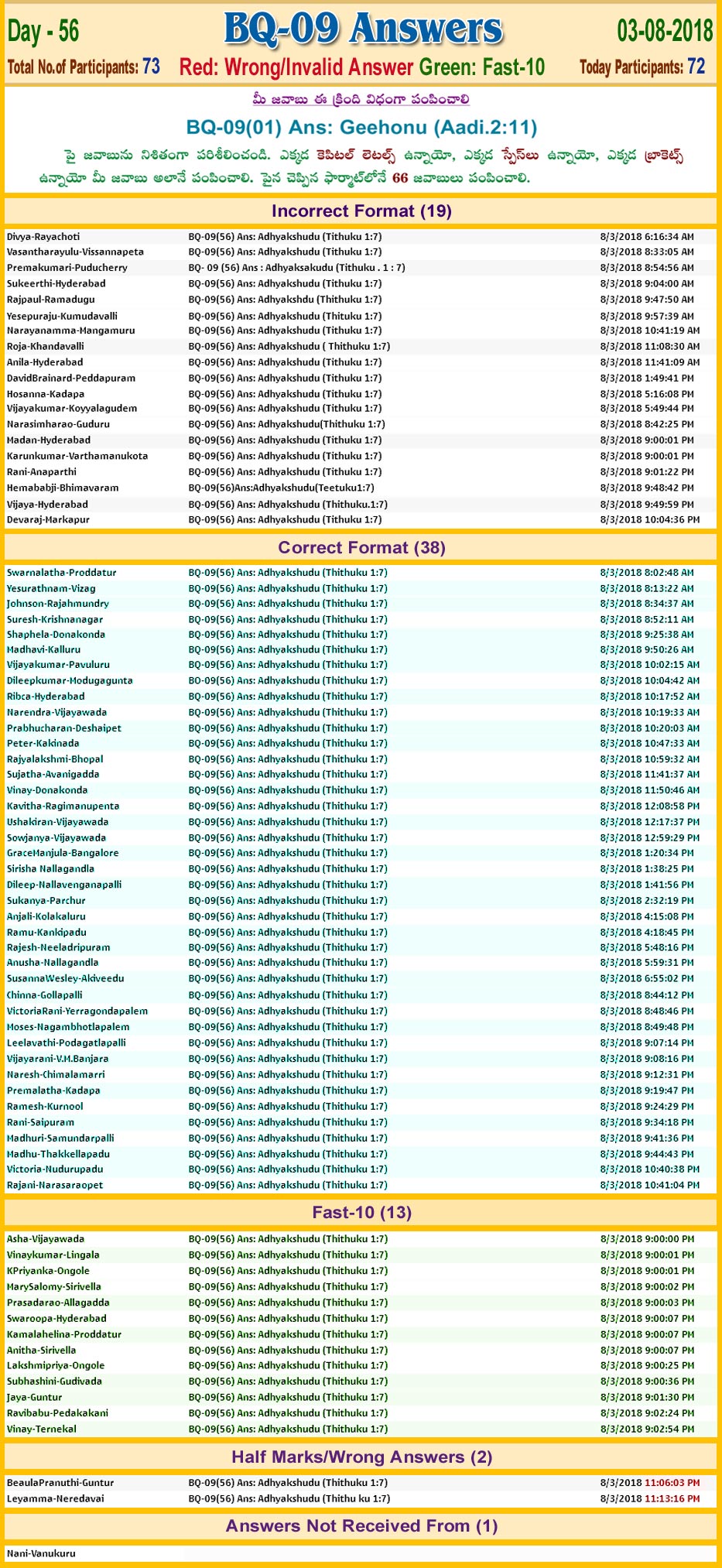Click the "BQ-09 Answers" title
Viewport: 722px width, 1568px height.
(363, 29)
